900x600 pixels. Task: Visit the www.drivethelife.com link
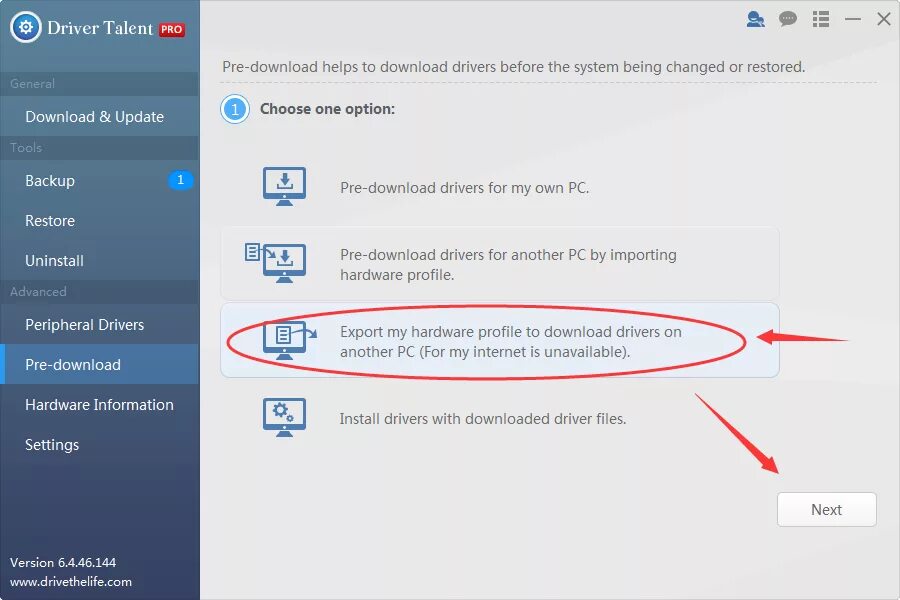pos(71,582)
